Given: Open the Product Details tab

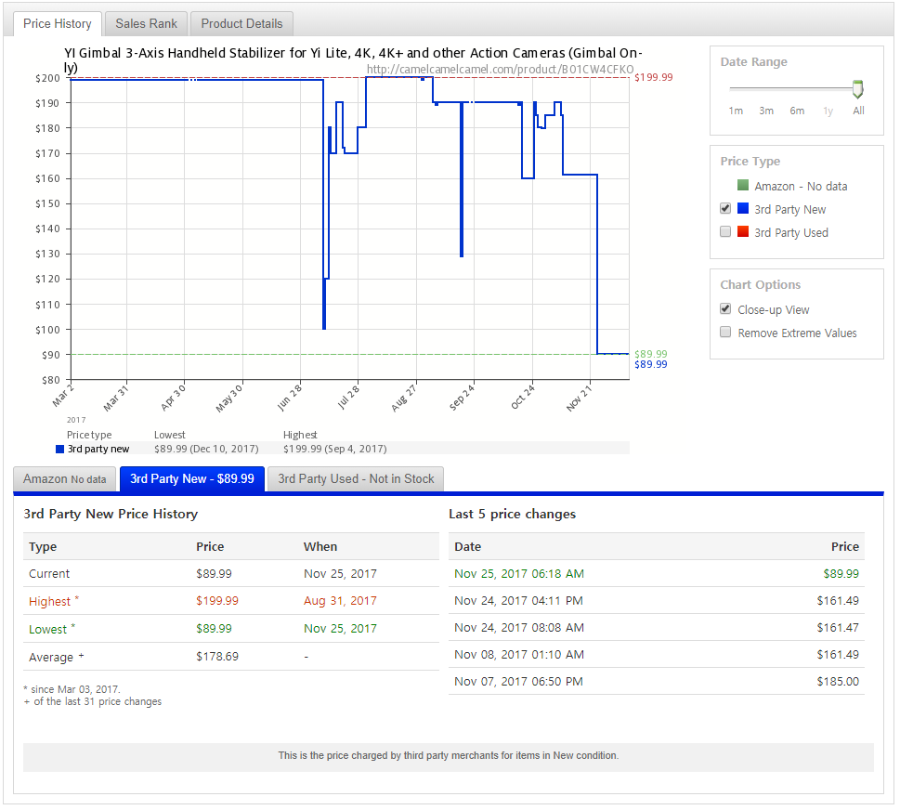Looking at the screenshot, I should pos(241,24).
